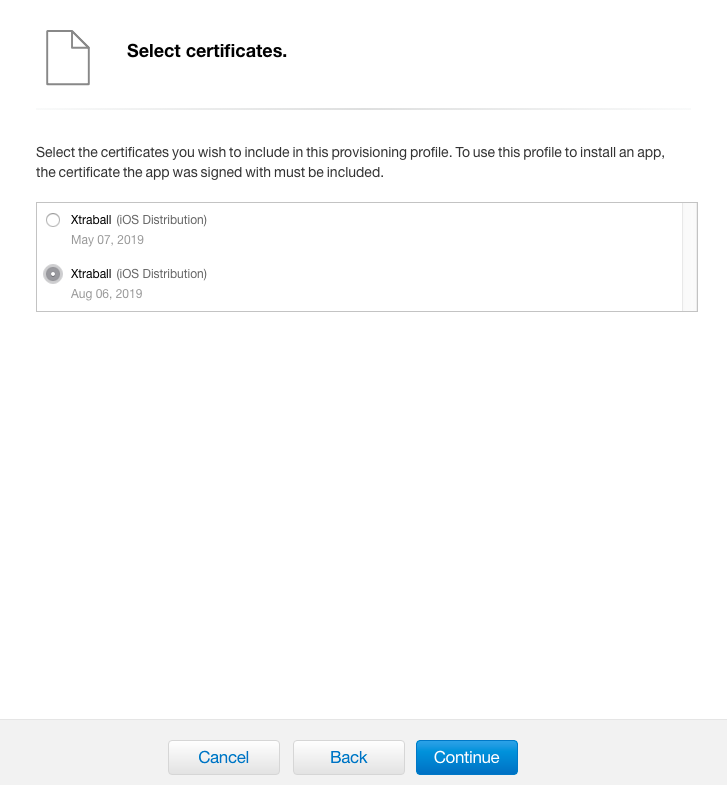Click empty space right of second certificate row
This screenshot has width=727, height=785.
tap(450, 283)
